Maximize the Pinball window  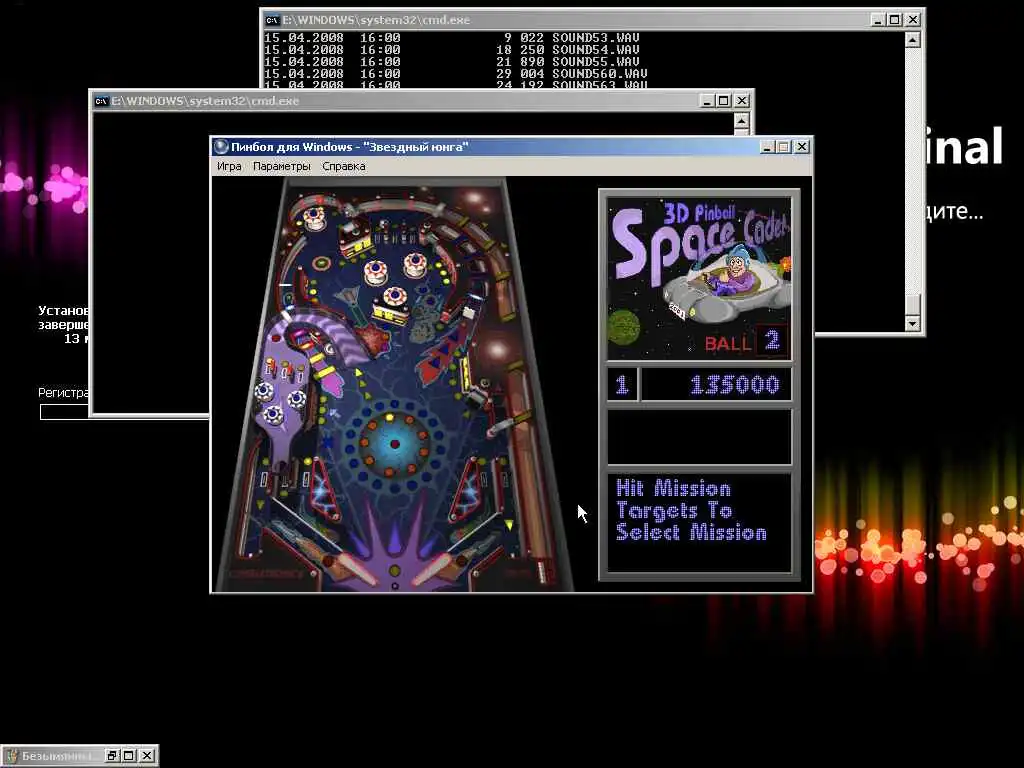(783, 147)
